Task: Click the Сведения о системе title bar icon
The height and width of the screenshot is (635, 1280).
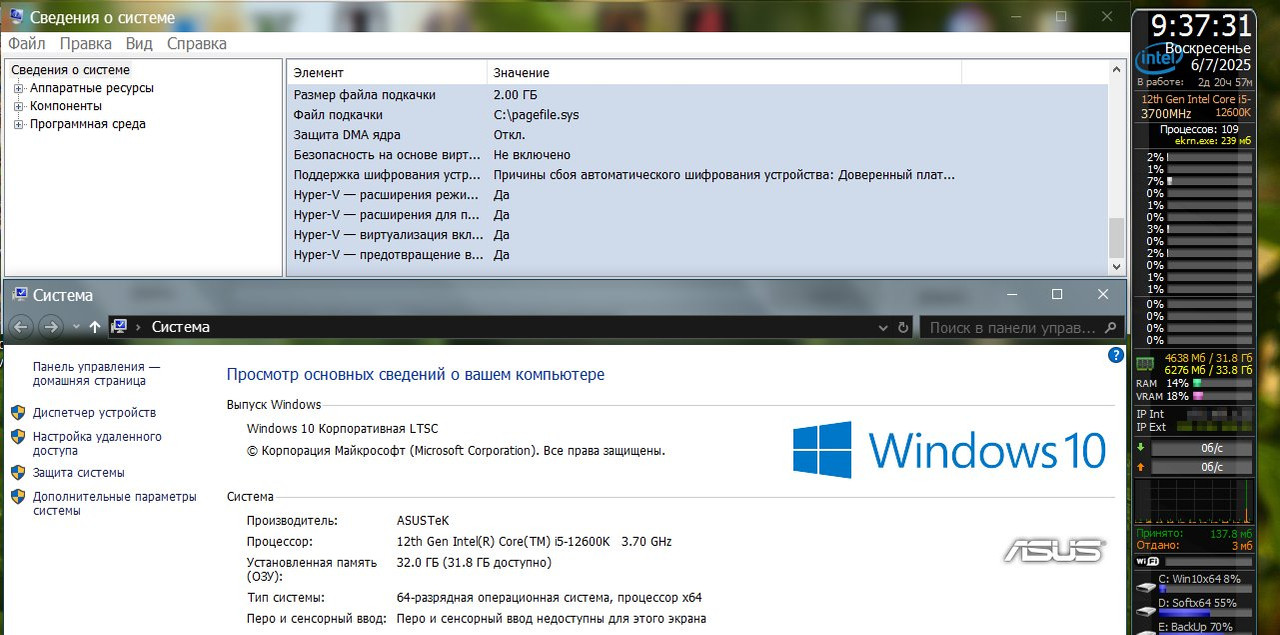Action: pyautogui.click(x=16, y=17)
